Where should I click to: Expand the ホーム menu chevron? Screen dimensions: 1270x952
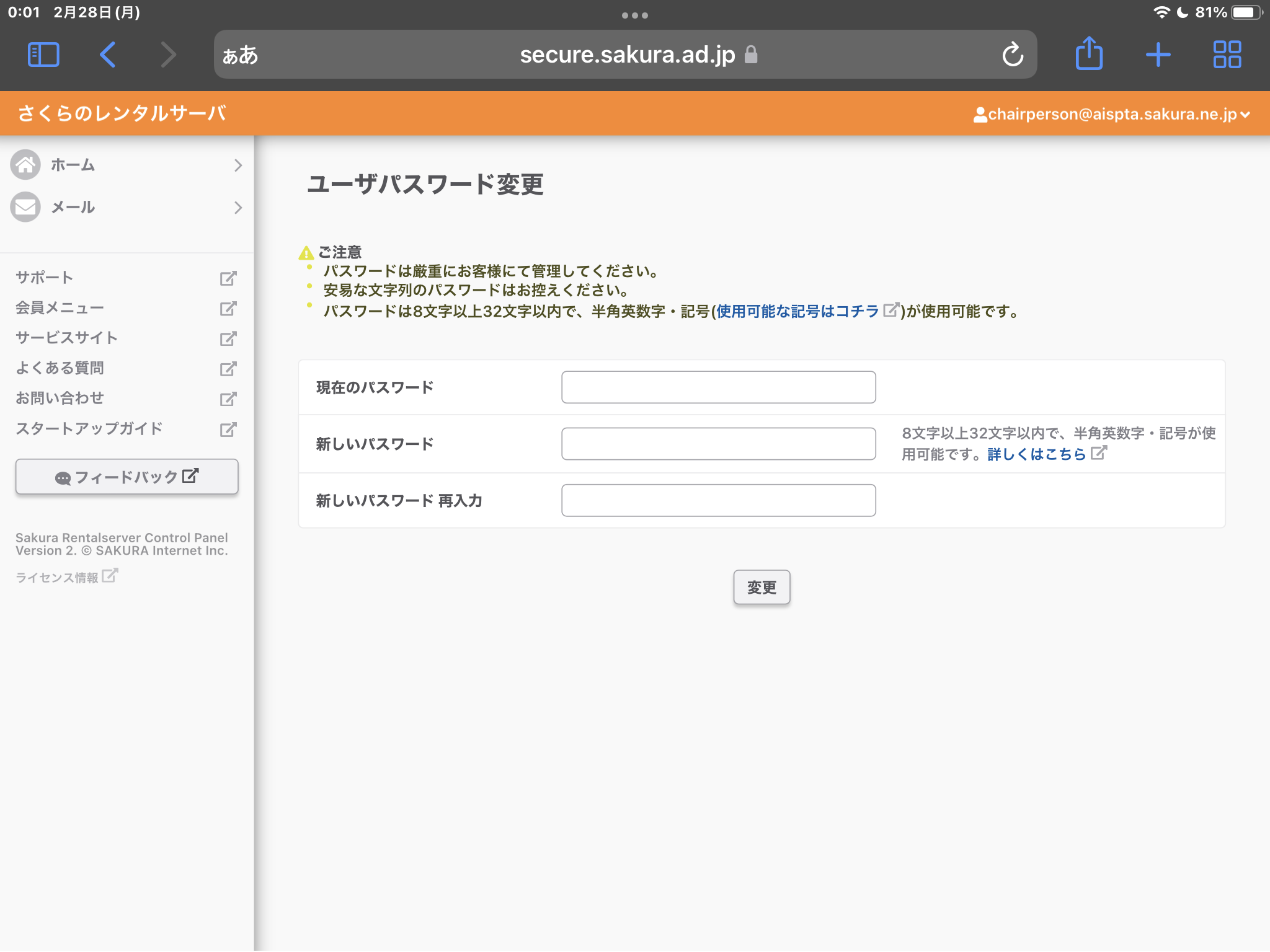click(x=238, y=165)
